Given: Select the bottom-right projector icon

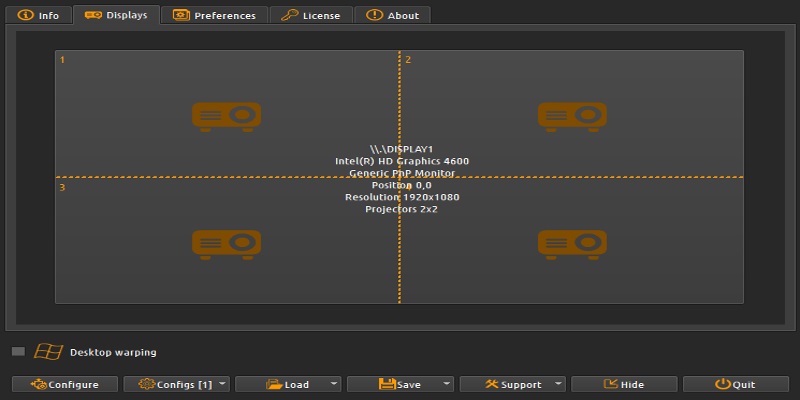Looking at the screenshot, I should tap(572, 244).
